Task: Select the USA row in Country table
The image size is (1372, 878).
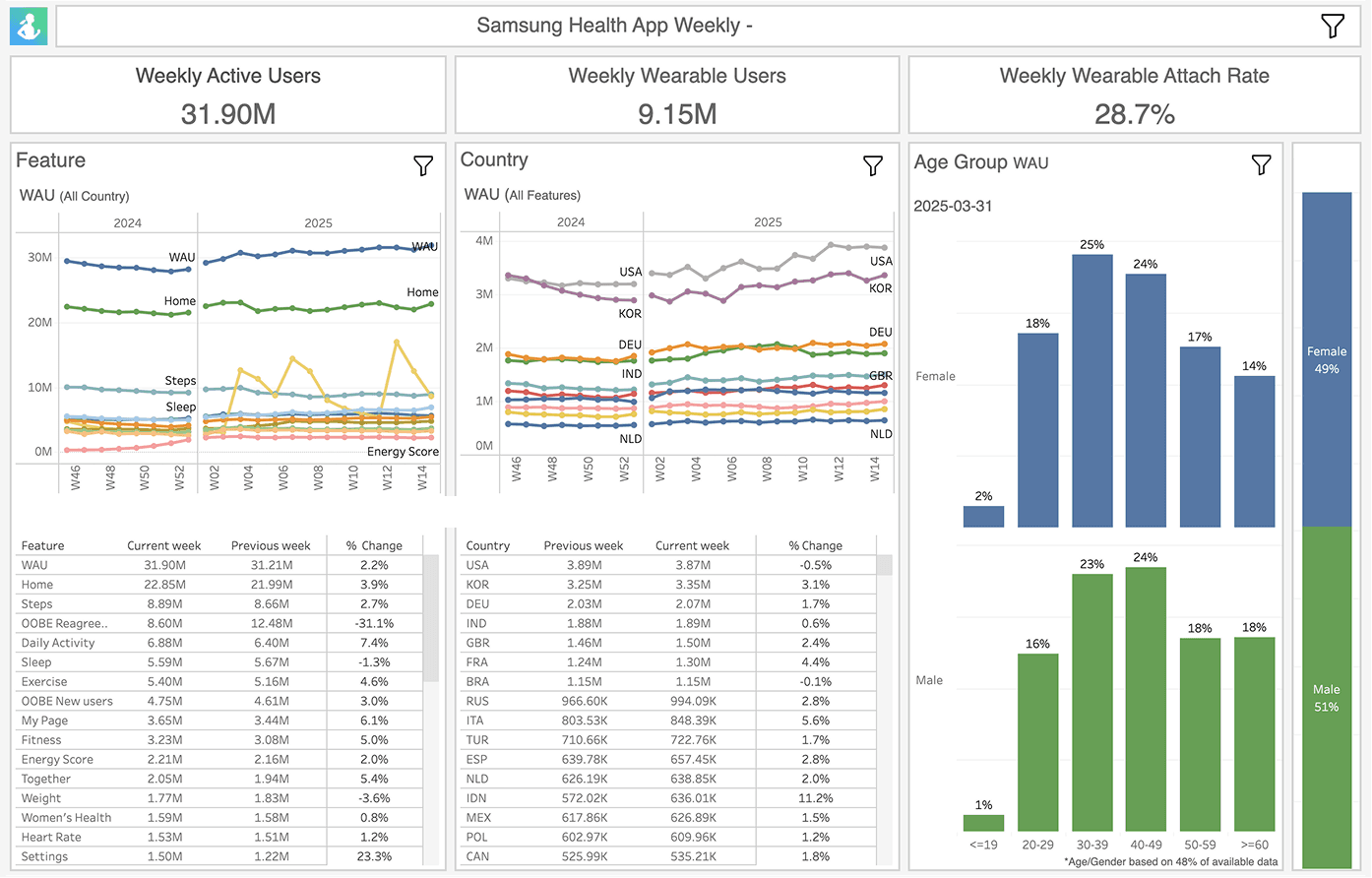Action: pos(668,565)
